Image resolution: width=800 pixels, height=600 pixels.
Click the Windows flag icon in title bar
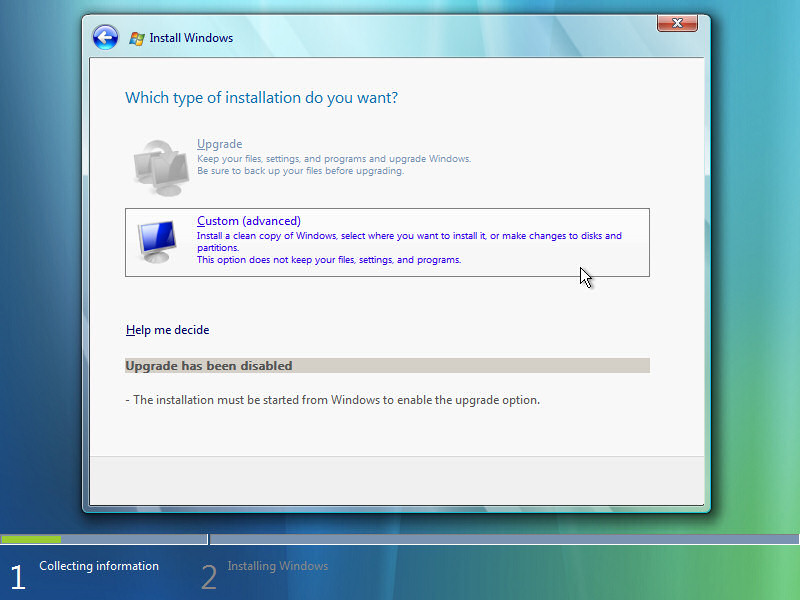(x=137, y=38)
